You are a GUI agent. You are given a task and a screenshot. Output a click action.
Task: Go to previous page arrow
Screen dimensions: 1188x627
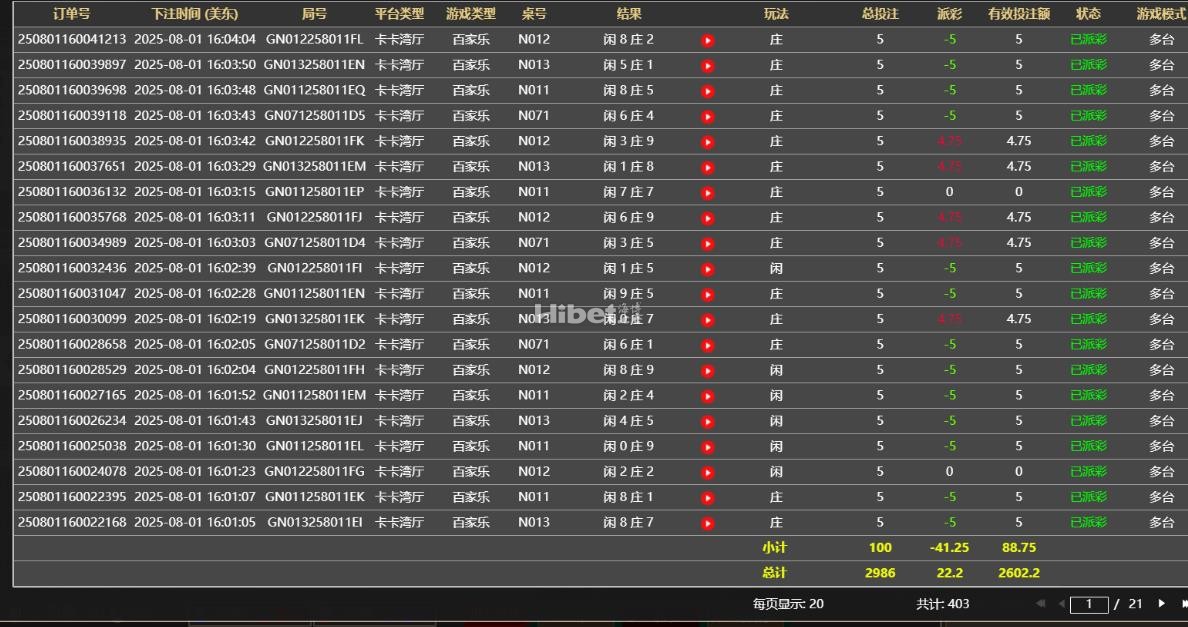[1061, 604]
